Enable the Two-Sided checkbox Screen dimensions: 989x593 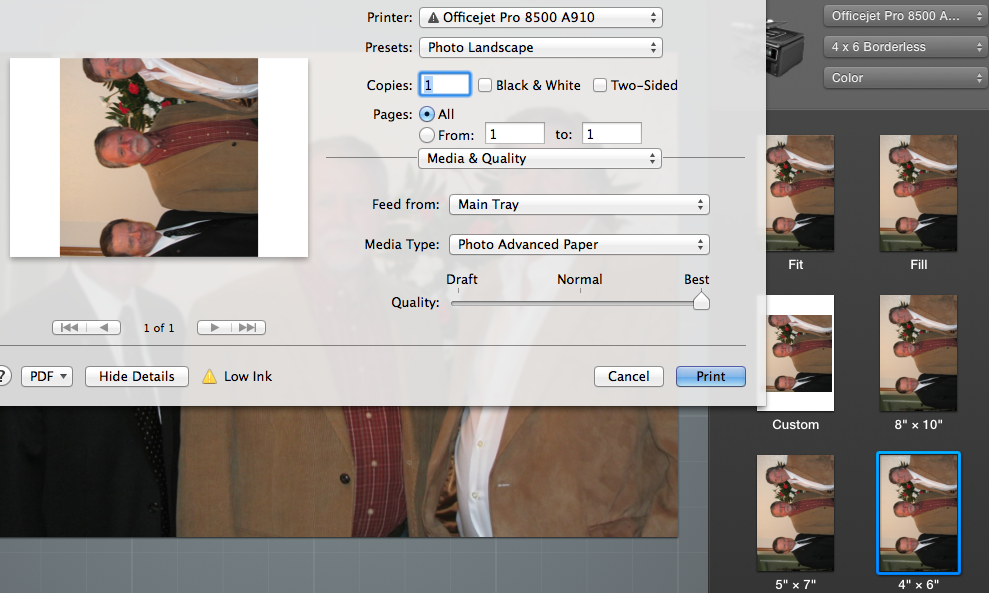tap(600, 85)
